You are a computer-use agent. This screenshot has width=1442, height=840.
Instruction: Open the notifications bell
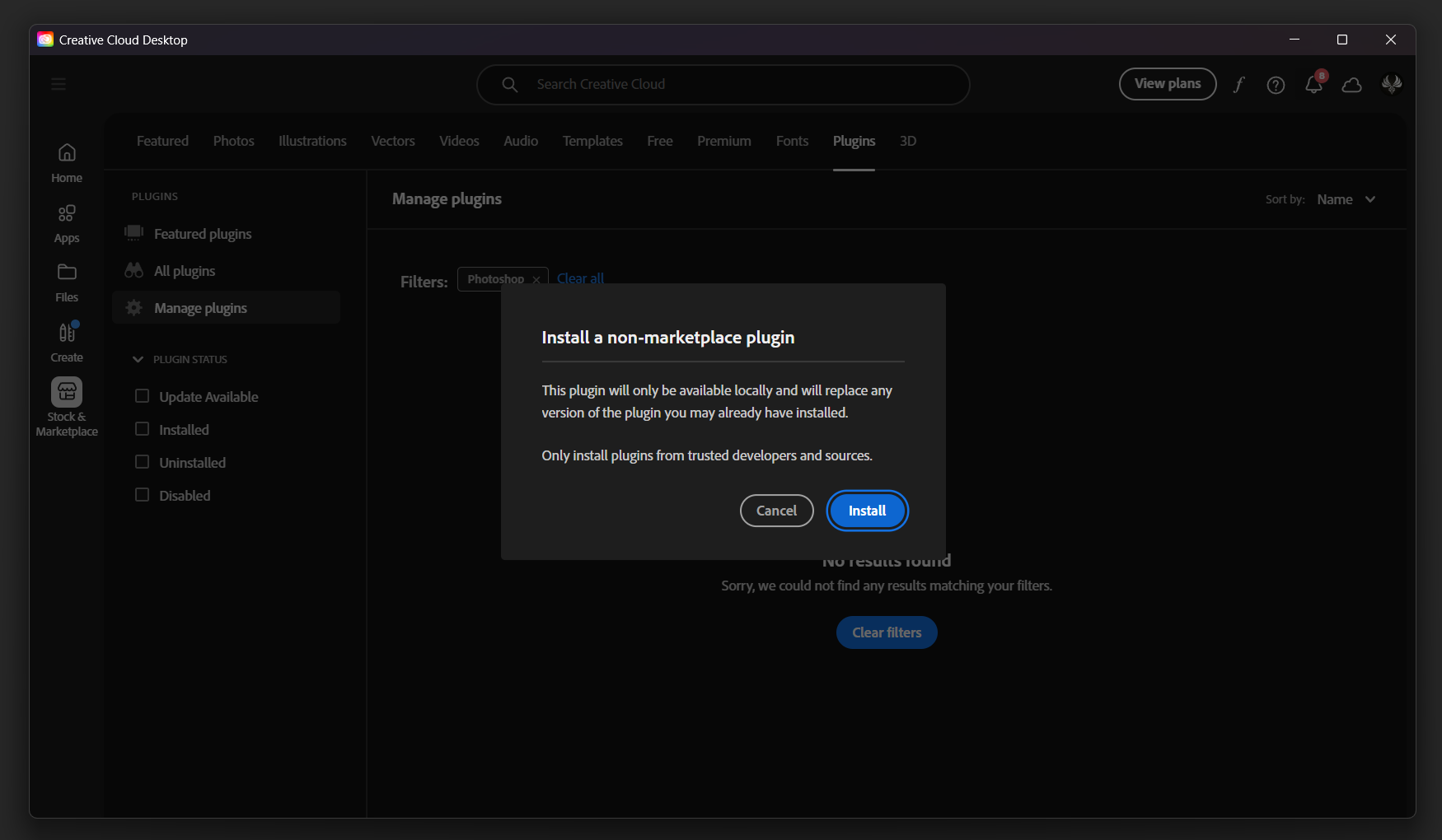coord(1314,84)
